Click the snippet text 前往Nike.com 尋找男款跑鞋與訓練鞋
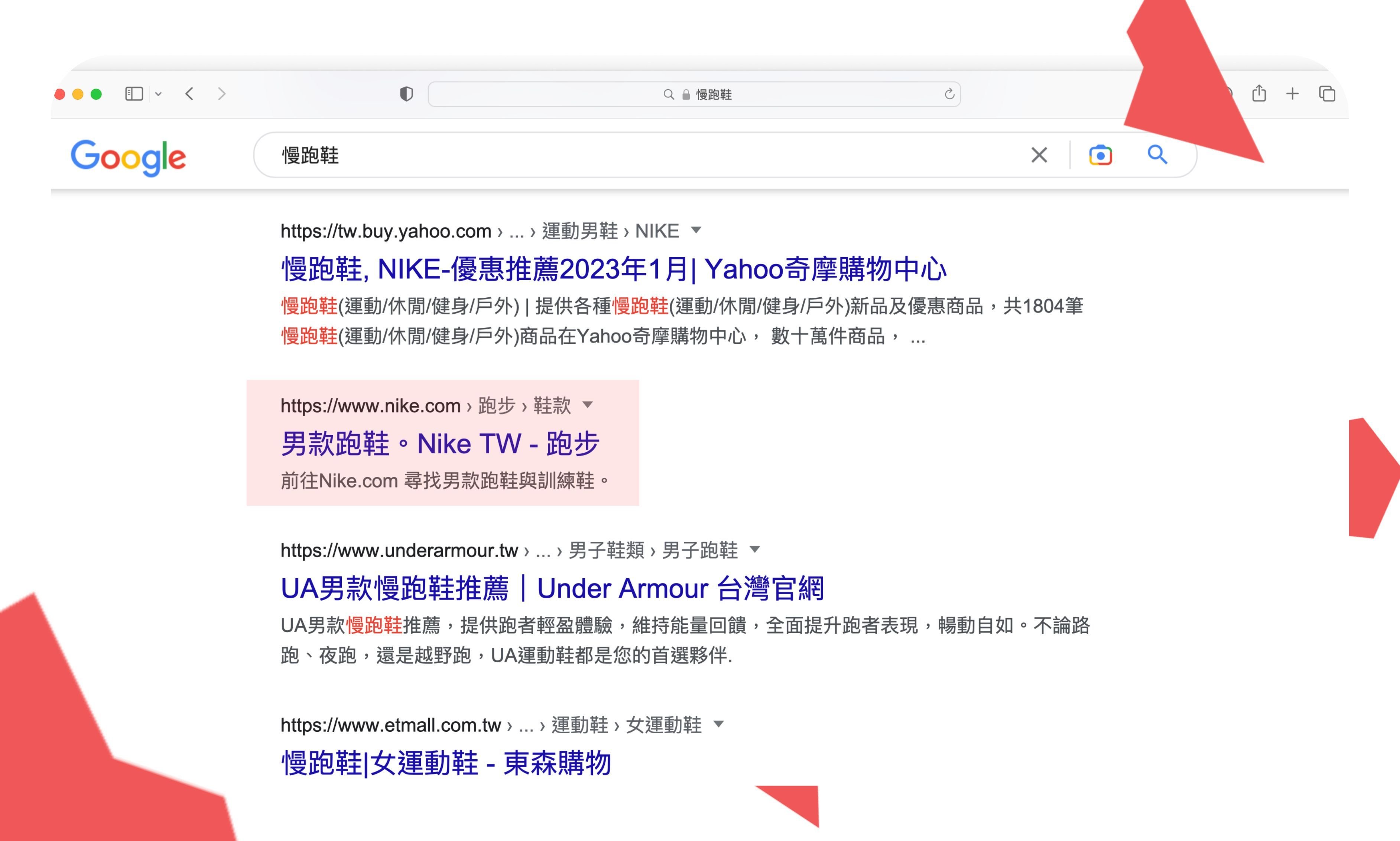Screen dimensions: 1400x841 coord(445,481)
